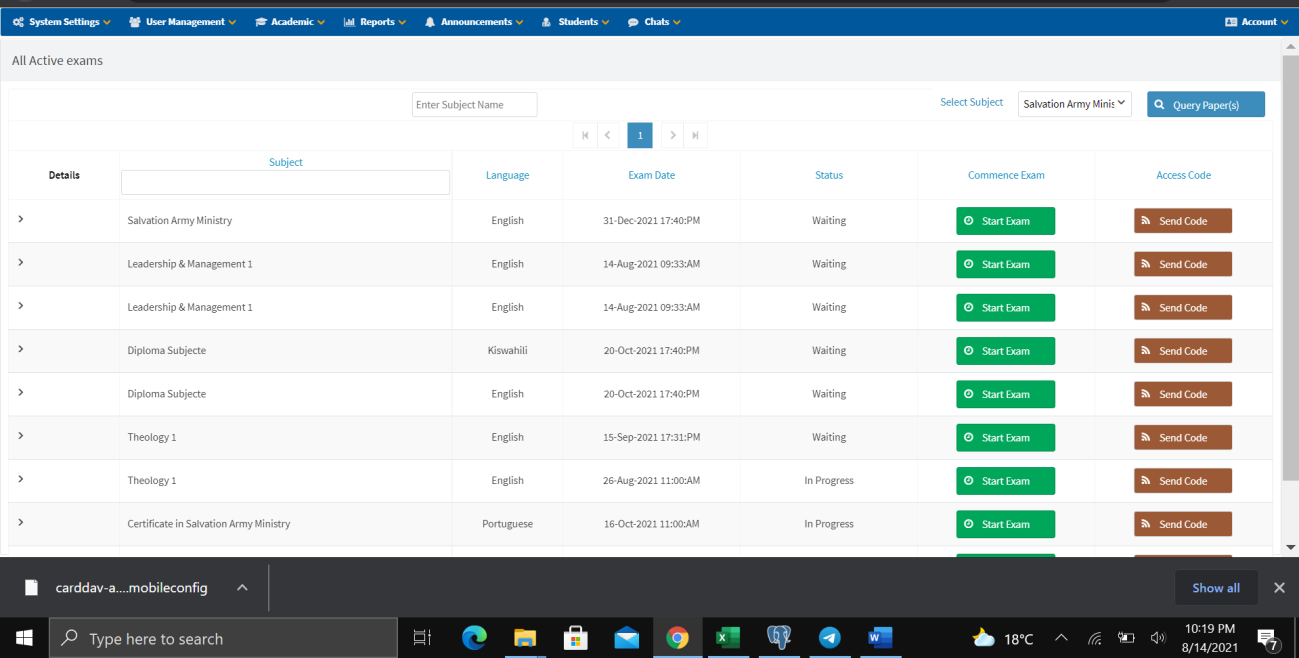
Task: Collapse the carddav mobileconfig download entry
Action: point(241,588)
